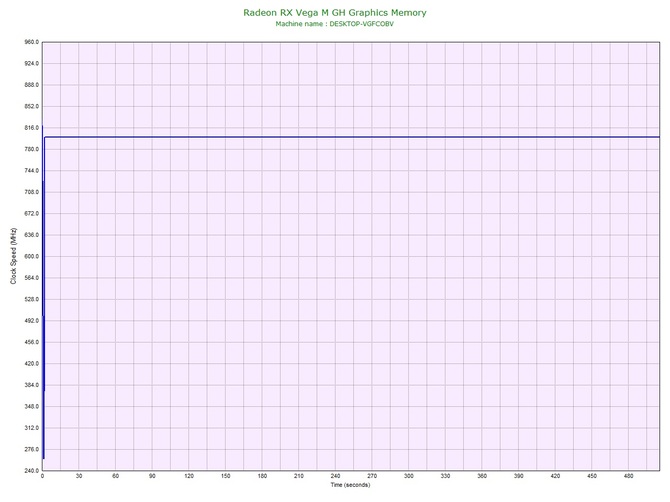Click the 'Clock Speed (MHz)' axis label
This screenshot has width=670, height=502.
click(14, 256)
